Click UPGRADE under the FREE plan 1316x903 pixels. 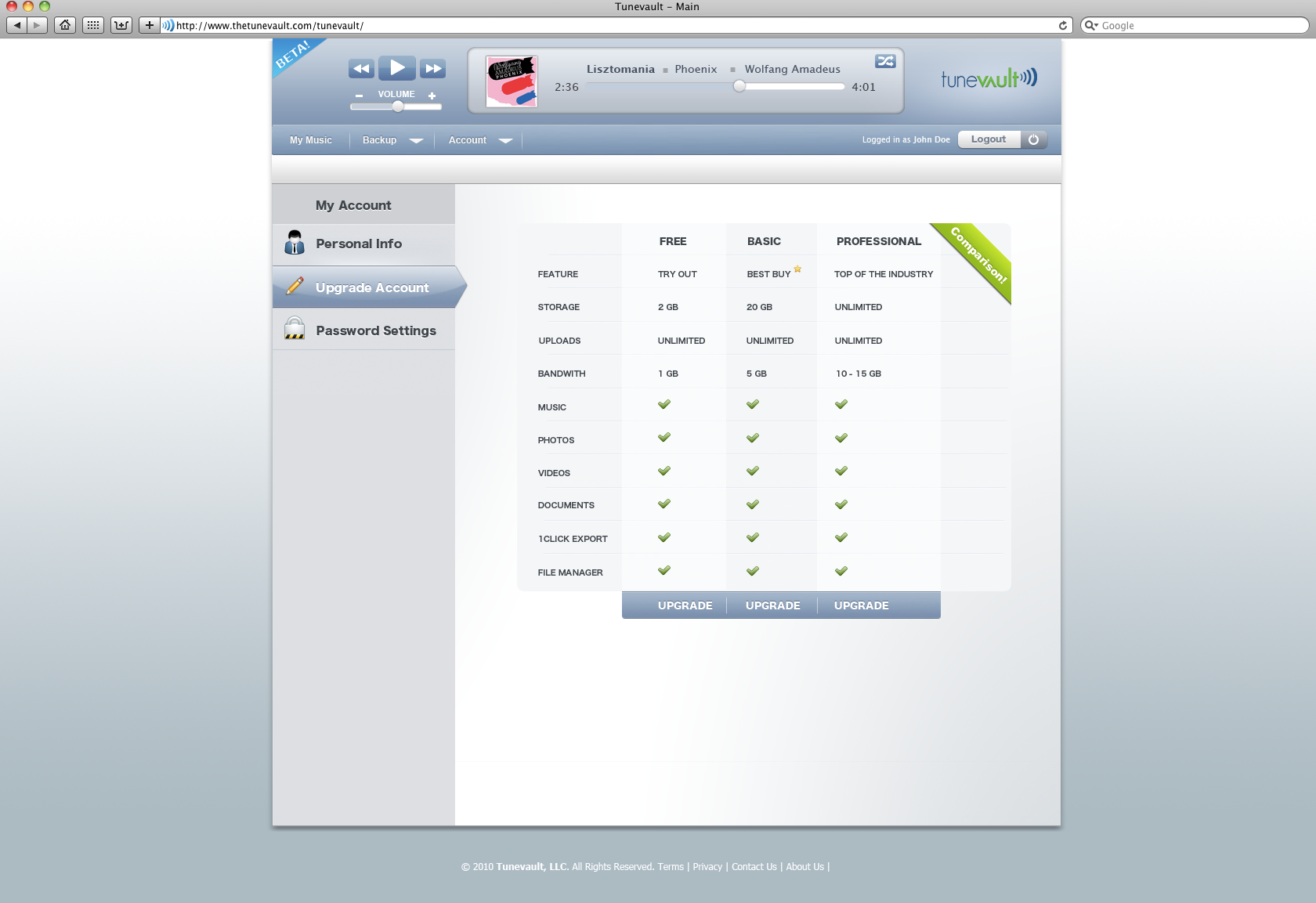pos(685,605)
